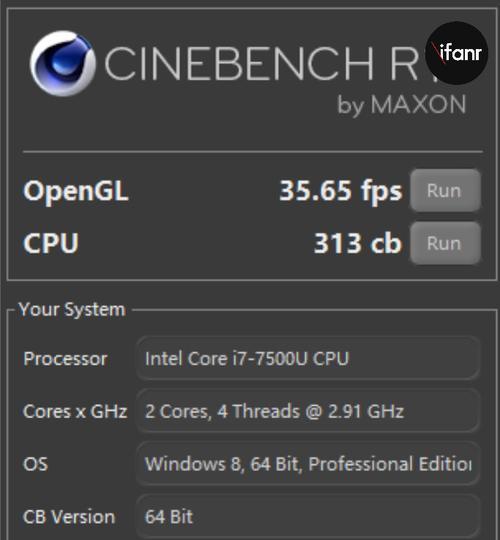Image resolution: width=500 pixels, height=540 pixels.
Task: Click the Processor row label
Action: pos(65,359)
